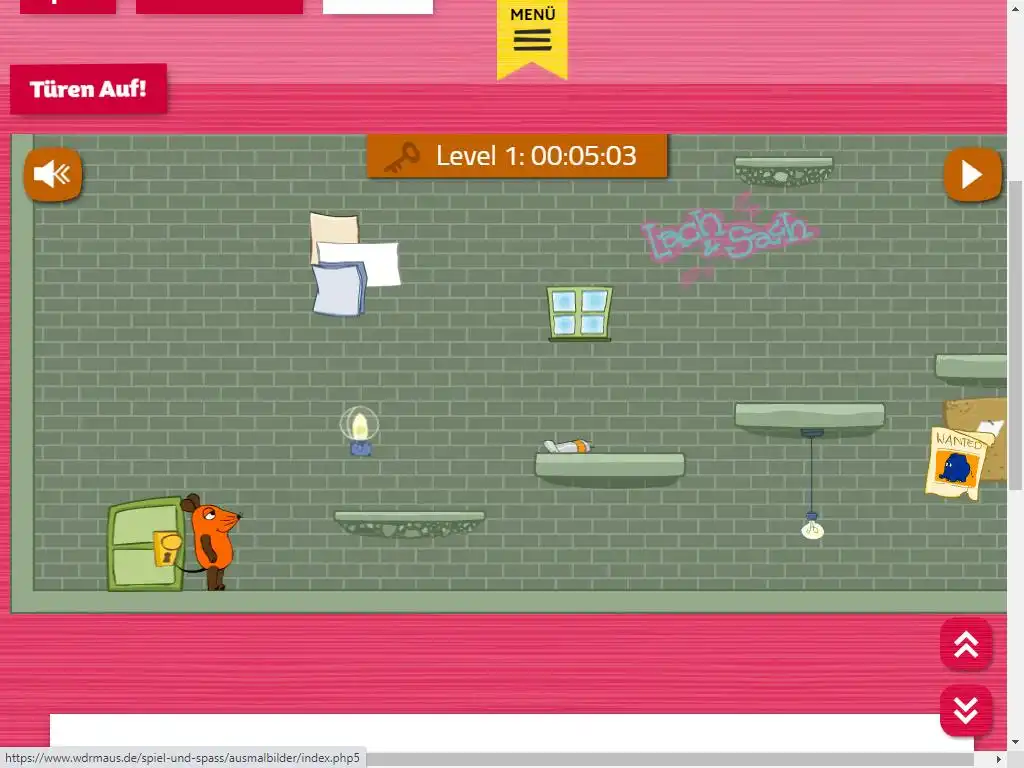Click the green framed window

(x=579, y=313)
